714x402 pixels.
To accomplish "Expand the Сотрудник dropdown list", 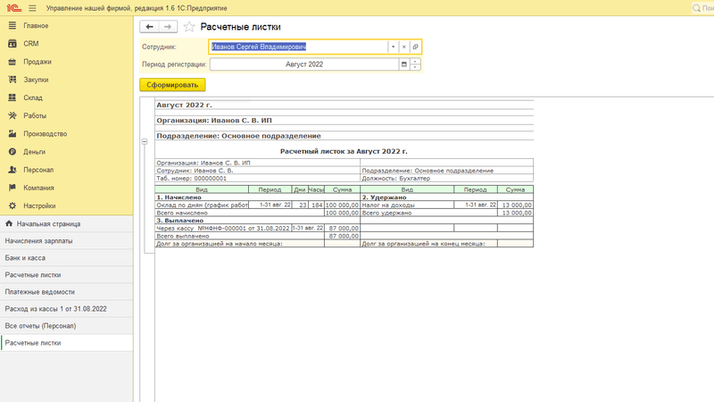I will click(393, 47).
